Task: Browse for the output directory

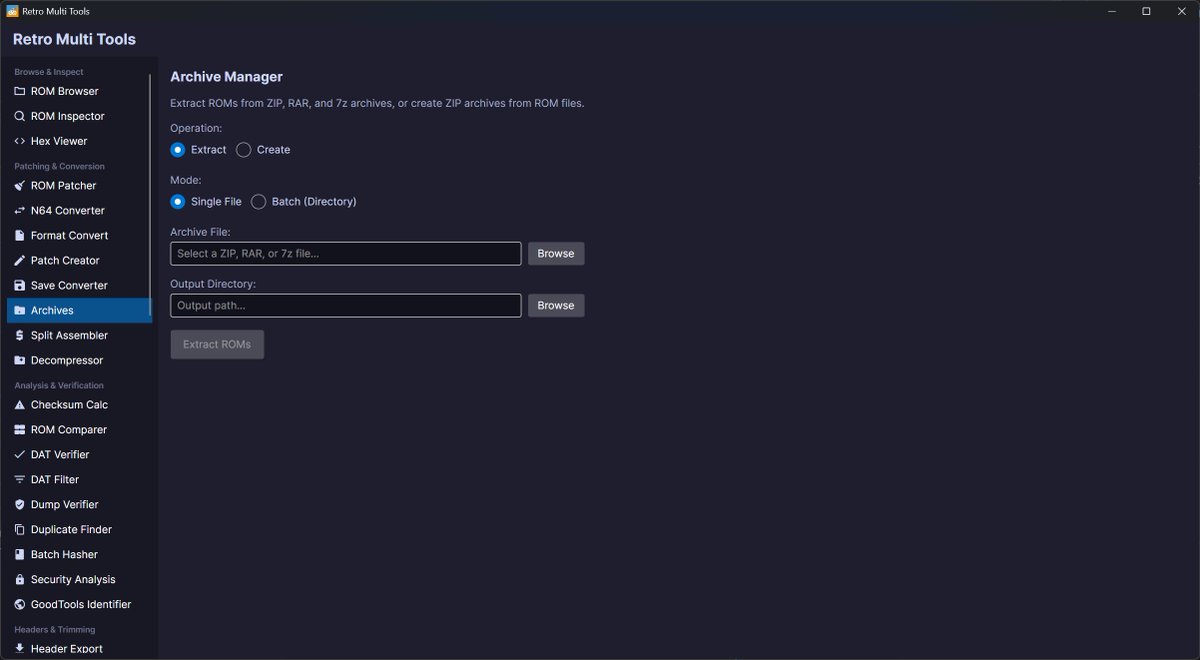Action: pyautogui.click(x=556, y=305)
